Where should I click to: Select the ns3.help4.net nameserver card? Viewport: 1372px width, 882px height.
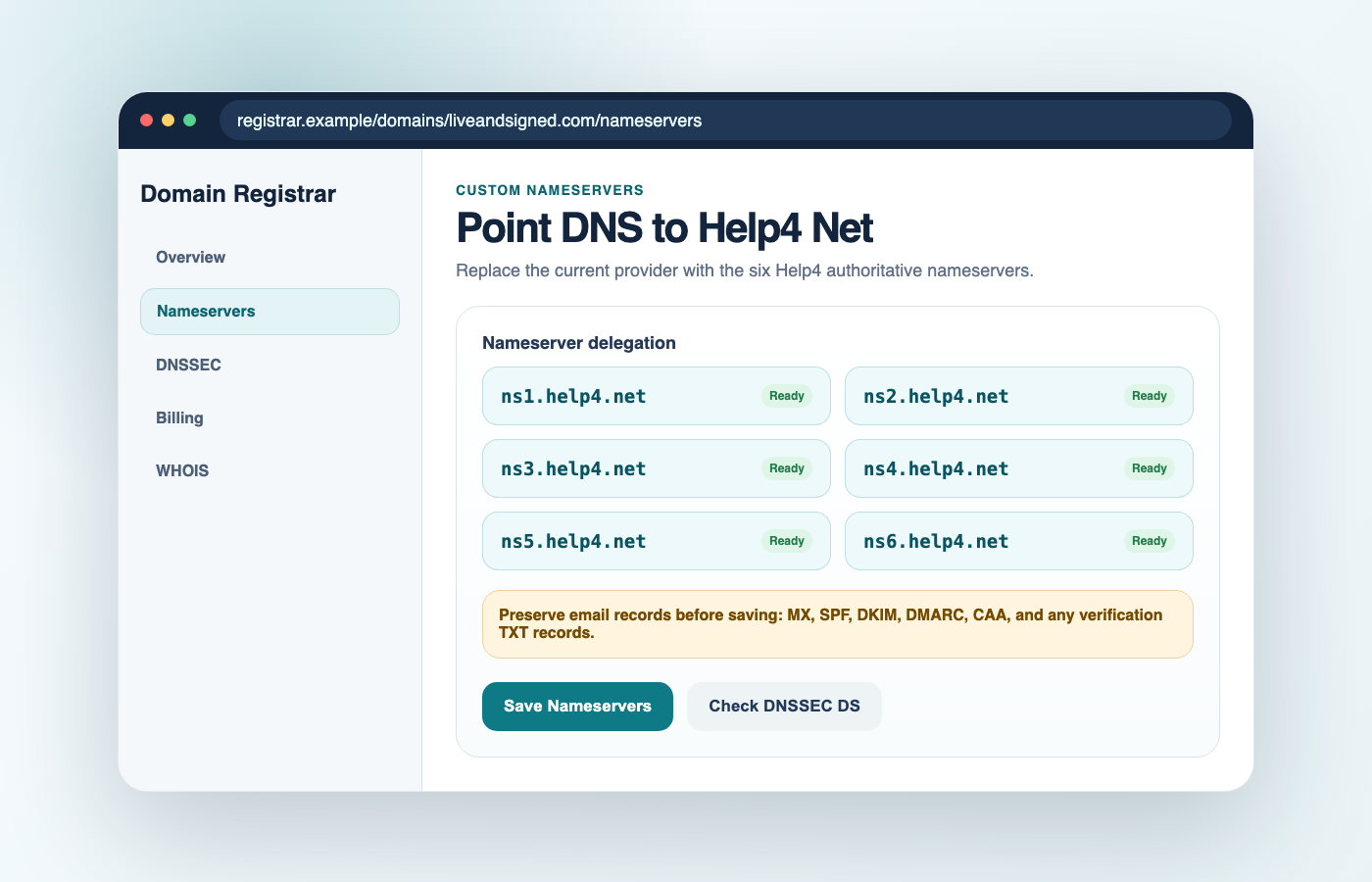[x=657, y=468]
